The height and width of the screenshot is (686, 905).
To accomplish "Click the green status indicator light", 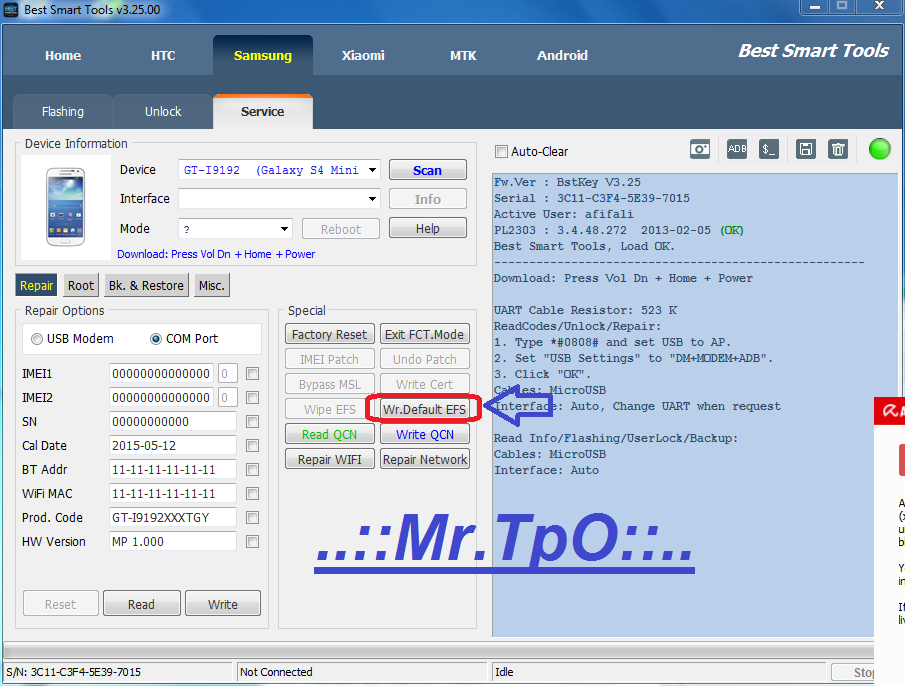I will click(880, 149).
